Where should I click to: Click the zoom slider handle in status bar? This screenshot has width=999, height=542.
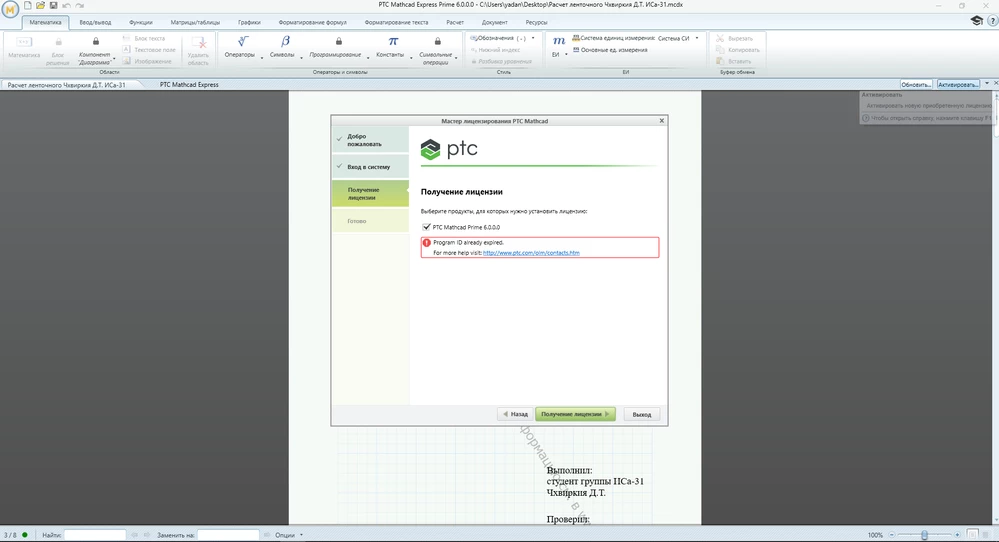(x=924, y=535)
